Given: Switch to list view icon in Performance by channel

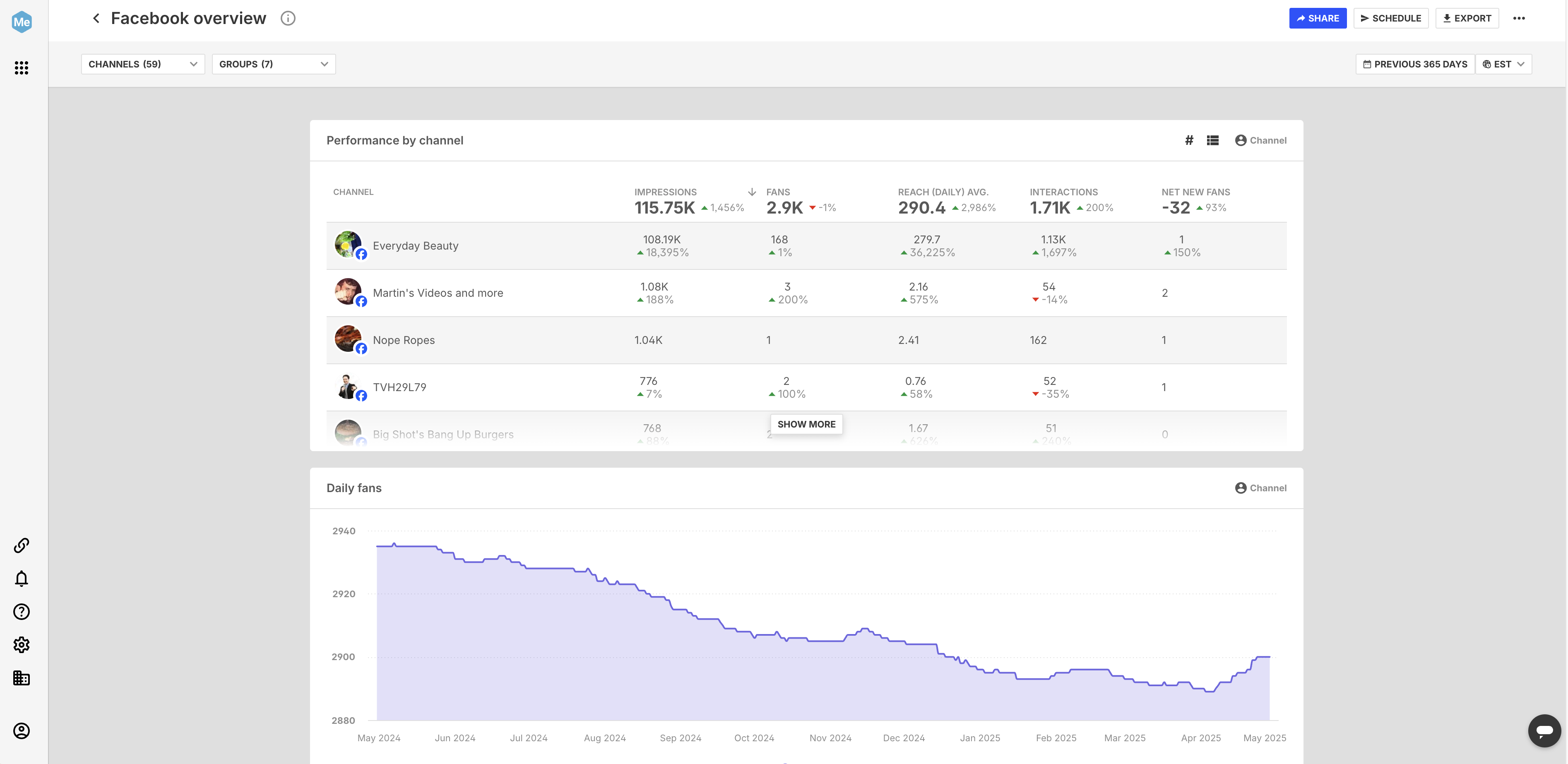Looking at the screenshot, I should coord(1212,140).
